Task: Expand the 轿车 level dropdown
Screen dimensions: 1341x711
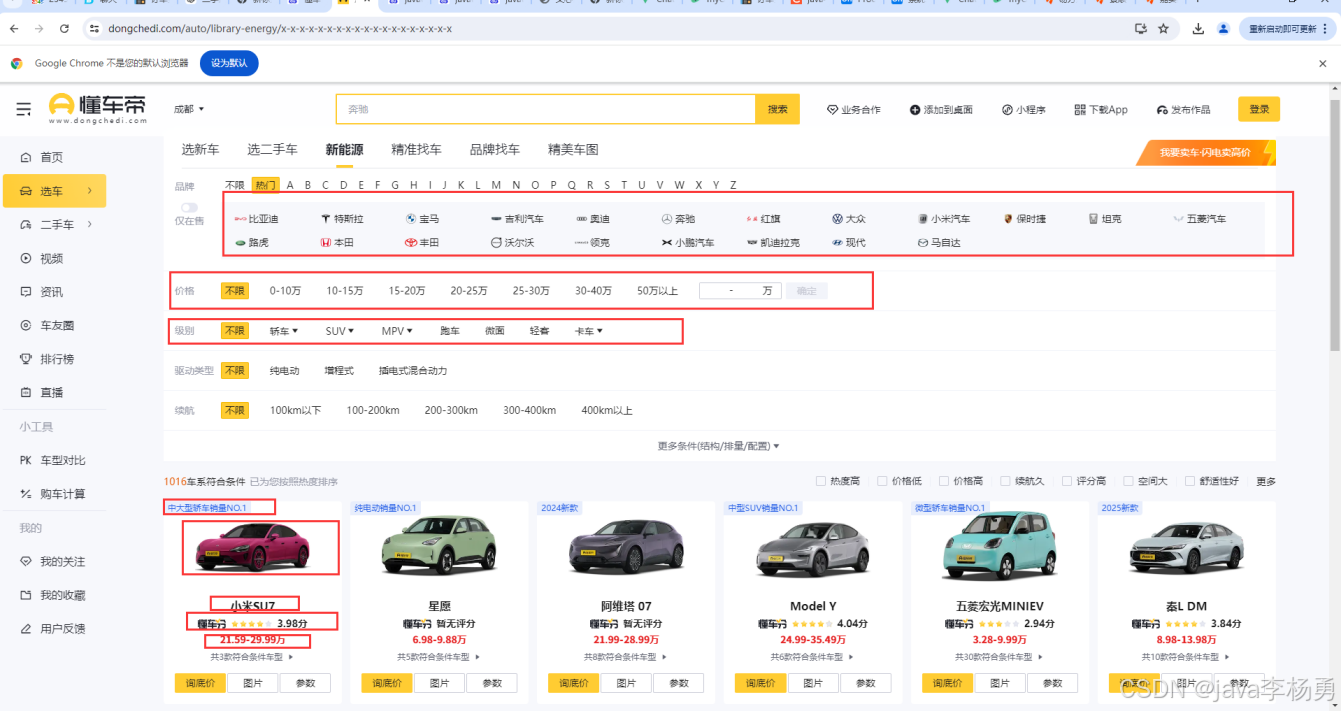Action: (284, 331)
